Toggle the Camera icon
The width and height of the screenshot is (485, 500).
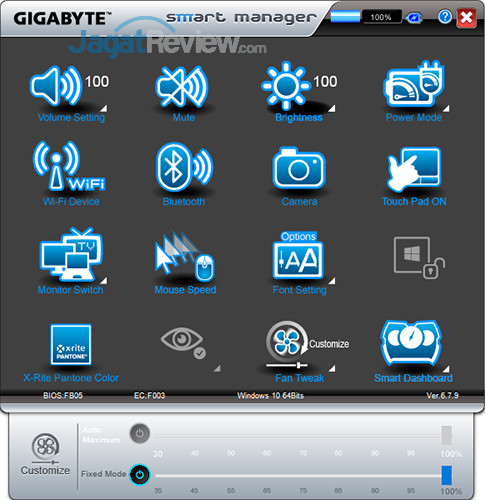click(299, 168)
